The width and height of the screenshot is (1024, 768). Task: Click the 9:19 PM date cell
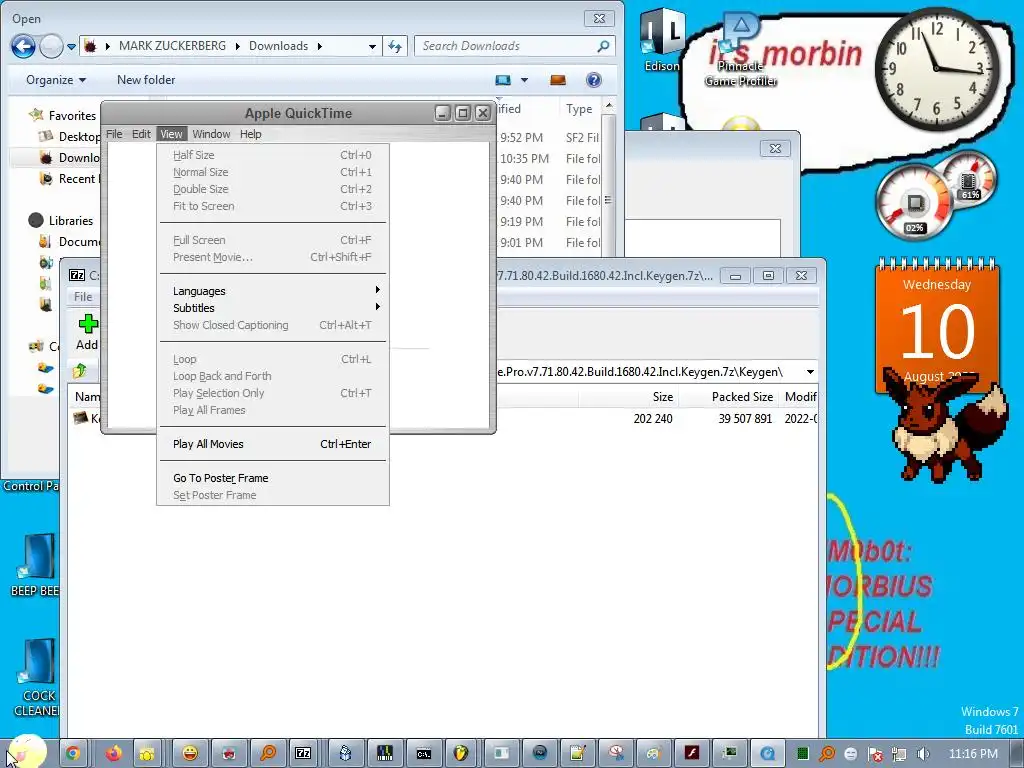[x=522, y=221]
